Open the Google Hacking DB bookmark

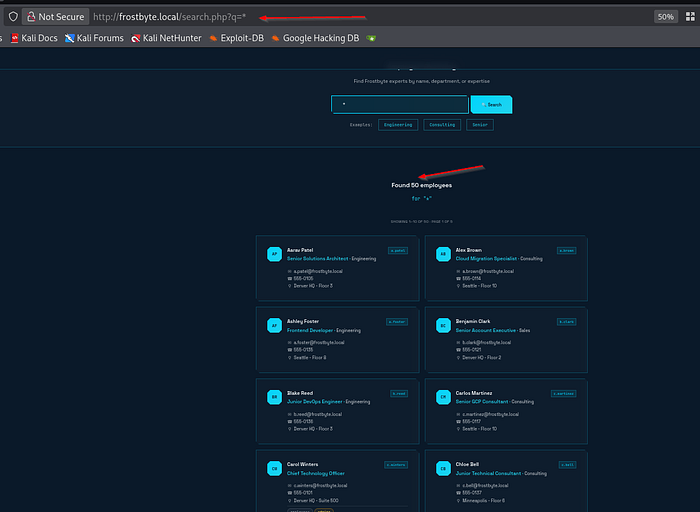315,38
